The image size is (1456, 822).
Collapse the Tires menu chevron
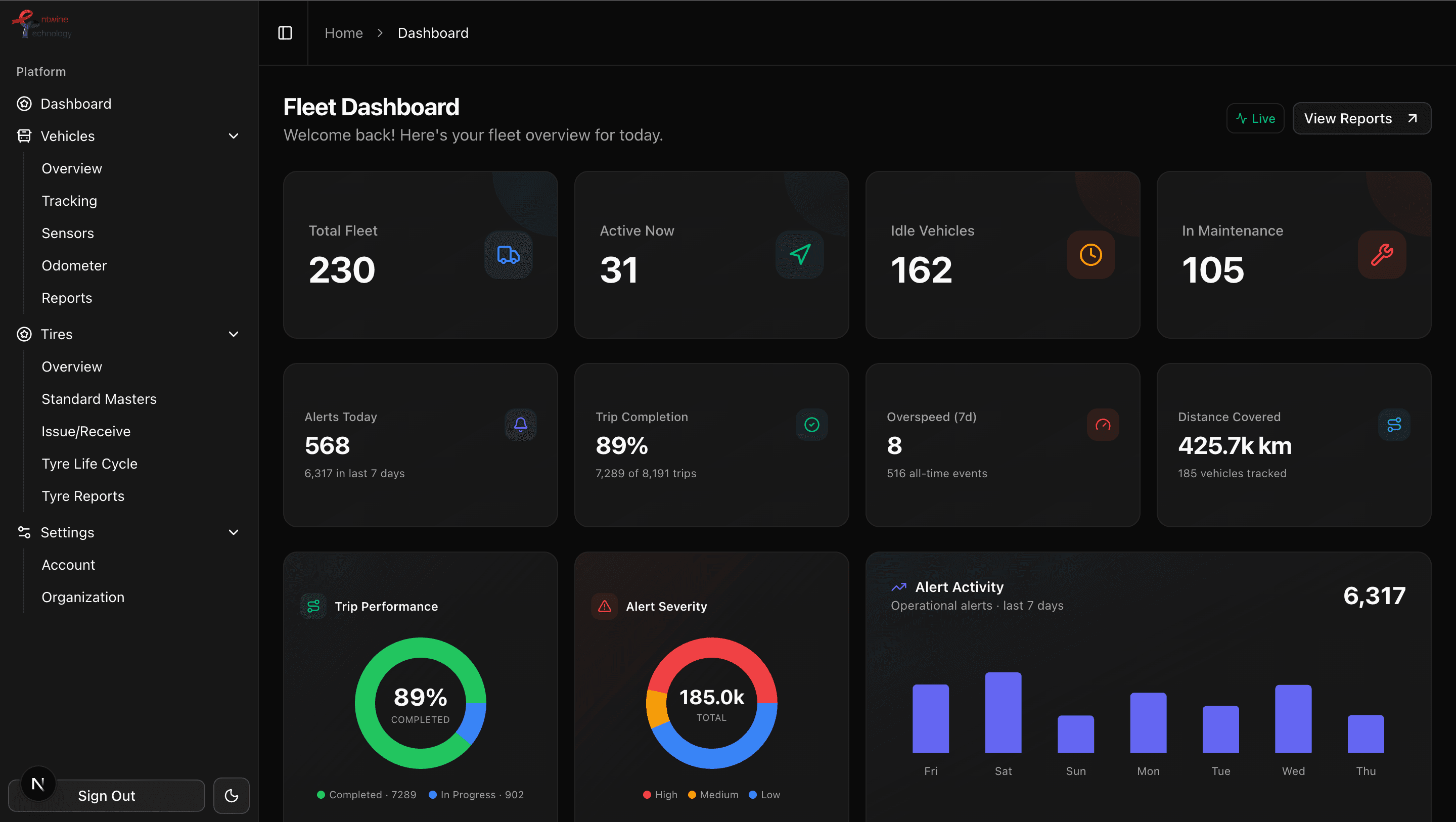[x=234, y=334]
